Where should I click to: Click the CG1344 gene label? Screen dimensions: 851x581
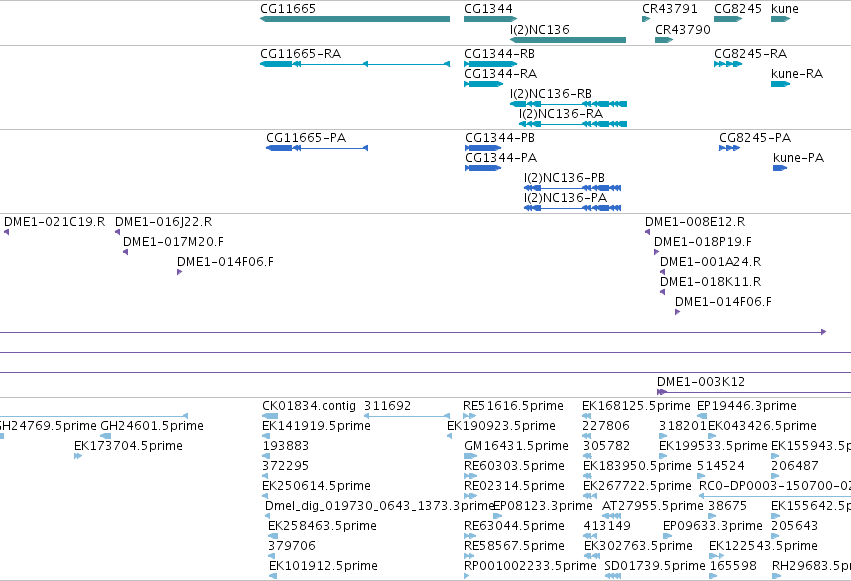488,9
